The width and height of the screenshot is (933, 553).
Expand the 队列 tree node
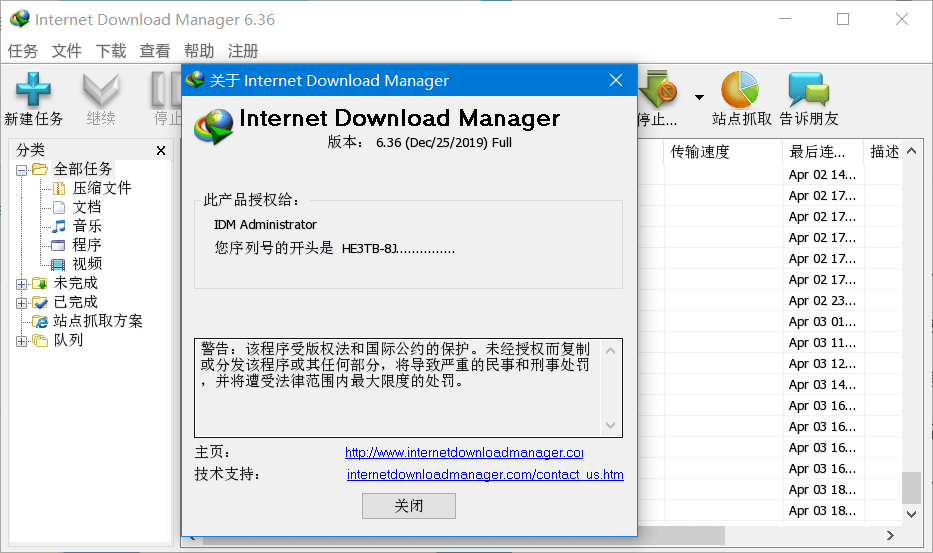(21, 341)
